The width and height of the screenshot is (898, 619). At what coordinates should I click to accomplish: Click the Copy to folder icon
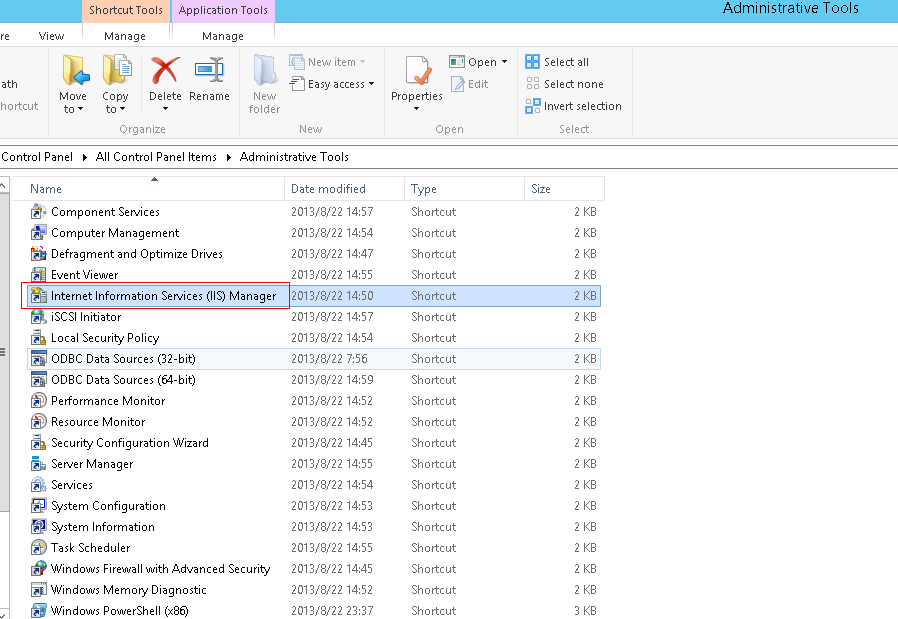coord(116,70)
